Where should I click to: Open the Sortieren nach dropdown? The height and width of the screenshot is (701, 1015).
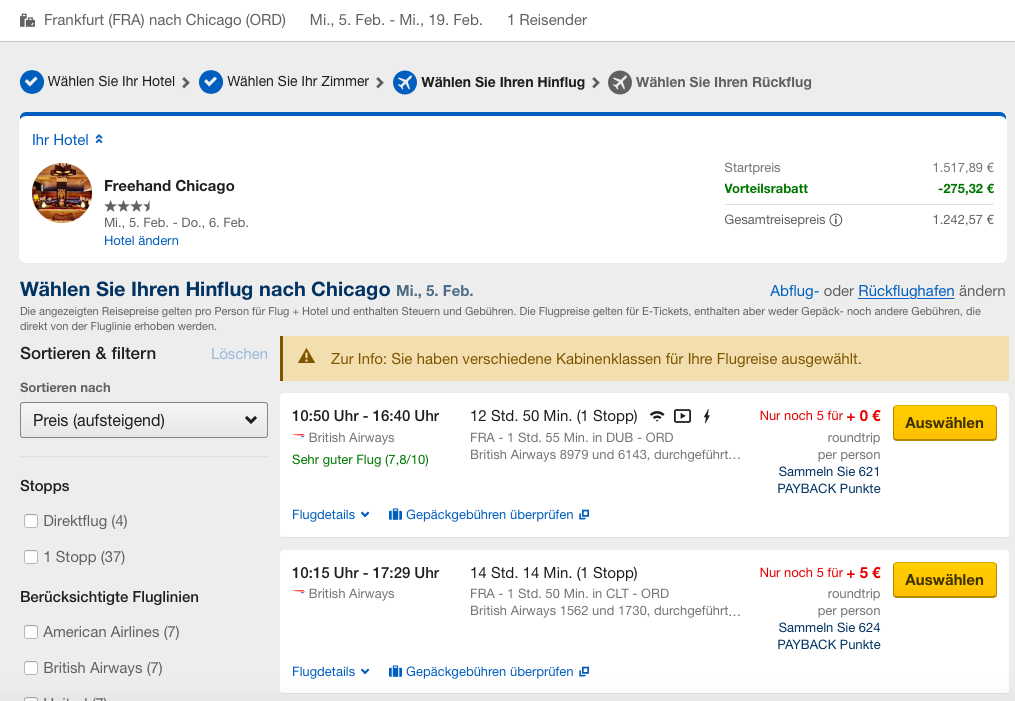(144, 420)
